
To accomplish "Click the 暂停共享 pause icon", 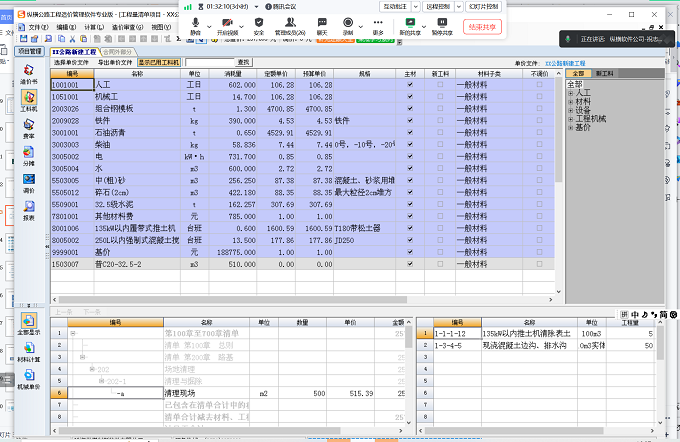I will coord(442,26).
